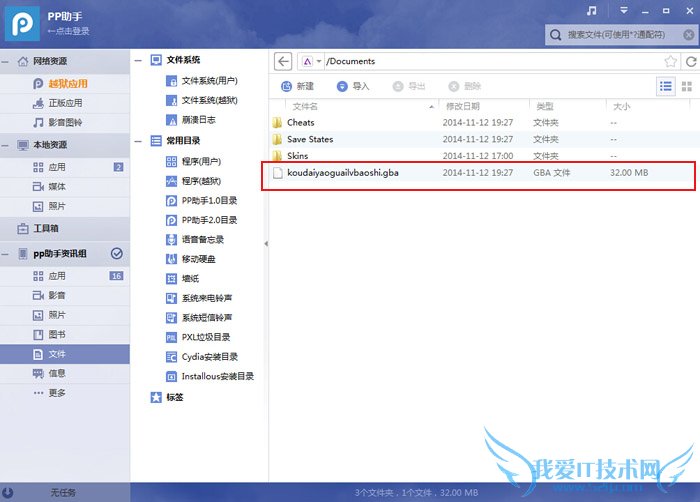Click the /Documents path field
The image size is (700, 502).
pyautogui.click(x=491, y=61)
